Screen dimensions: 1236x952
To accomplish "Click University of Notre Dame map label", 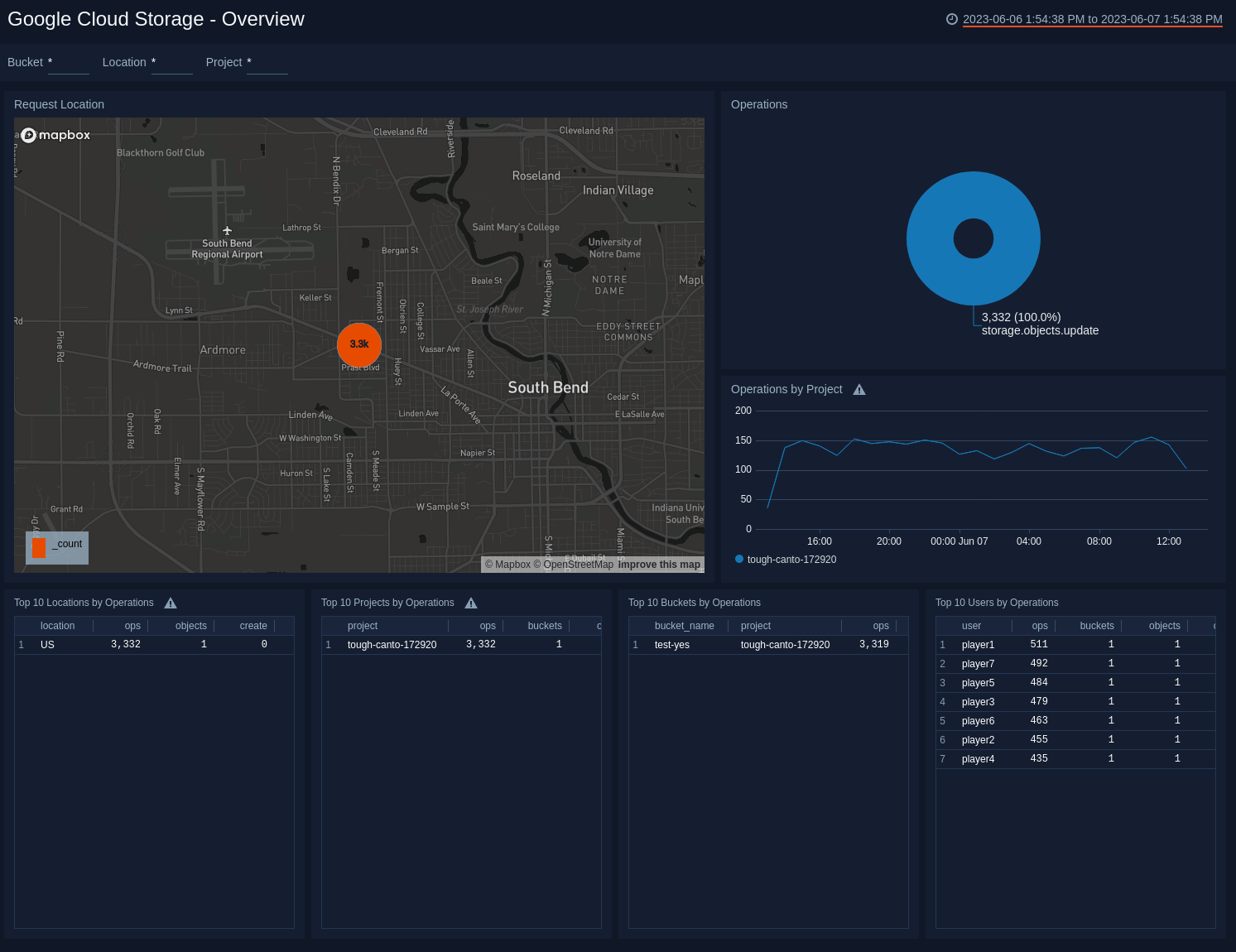I will [x=614, y=248].
